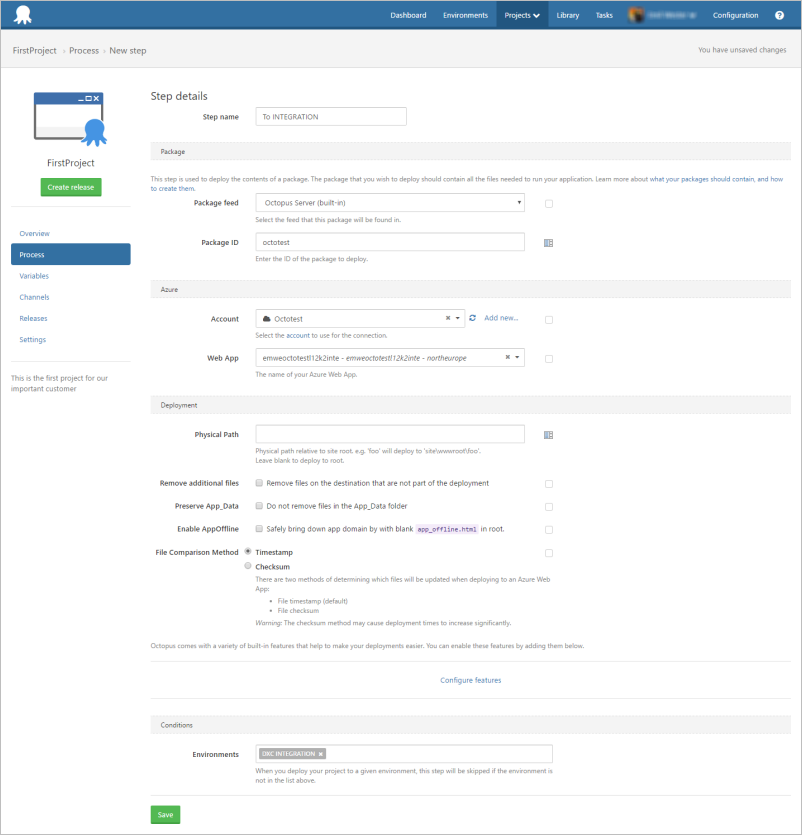
Task: Open the Configure features link
Action: (x=470, y=680)
